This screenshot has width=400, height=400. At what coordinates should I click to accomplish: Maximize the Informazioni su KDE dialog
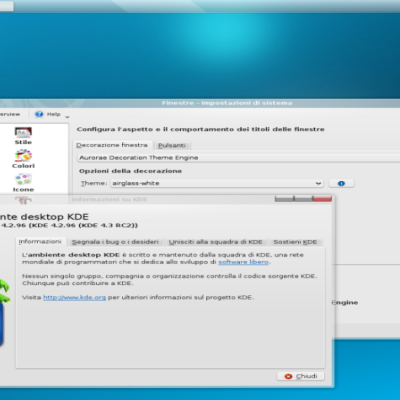point(303,199)
